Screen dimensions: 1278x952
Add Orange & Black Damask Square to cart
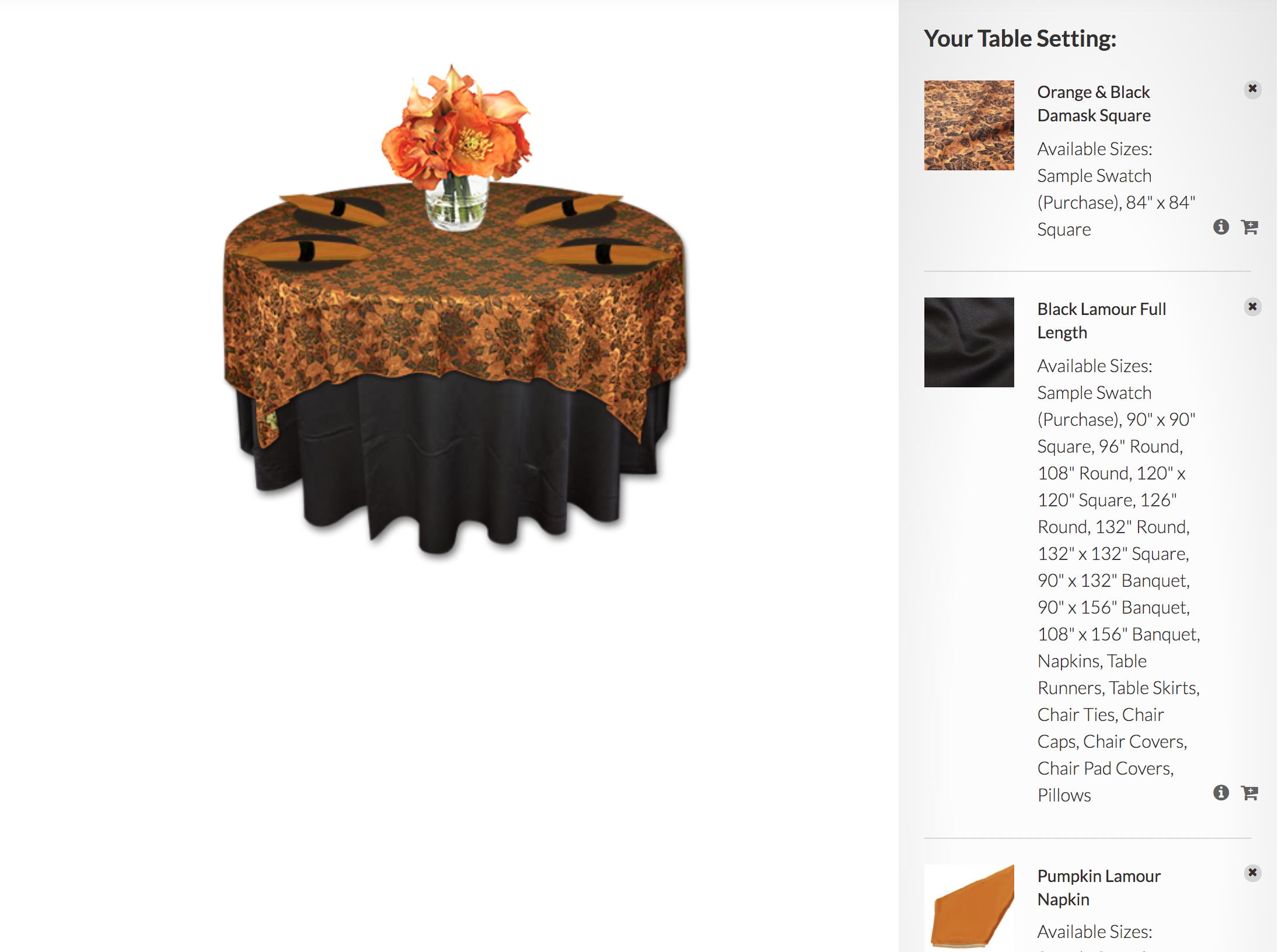point(1249,227)
